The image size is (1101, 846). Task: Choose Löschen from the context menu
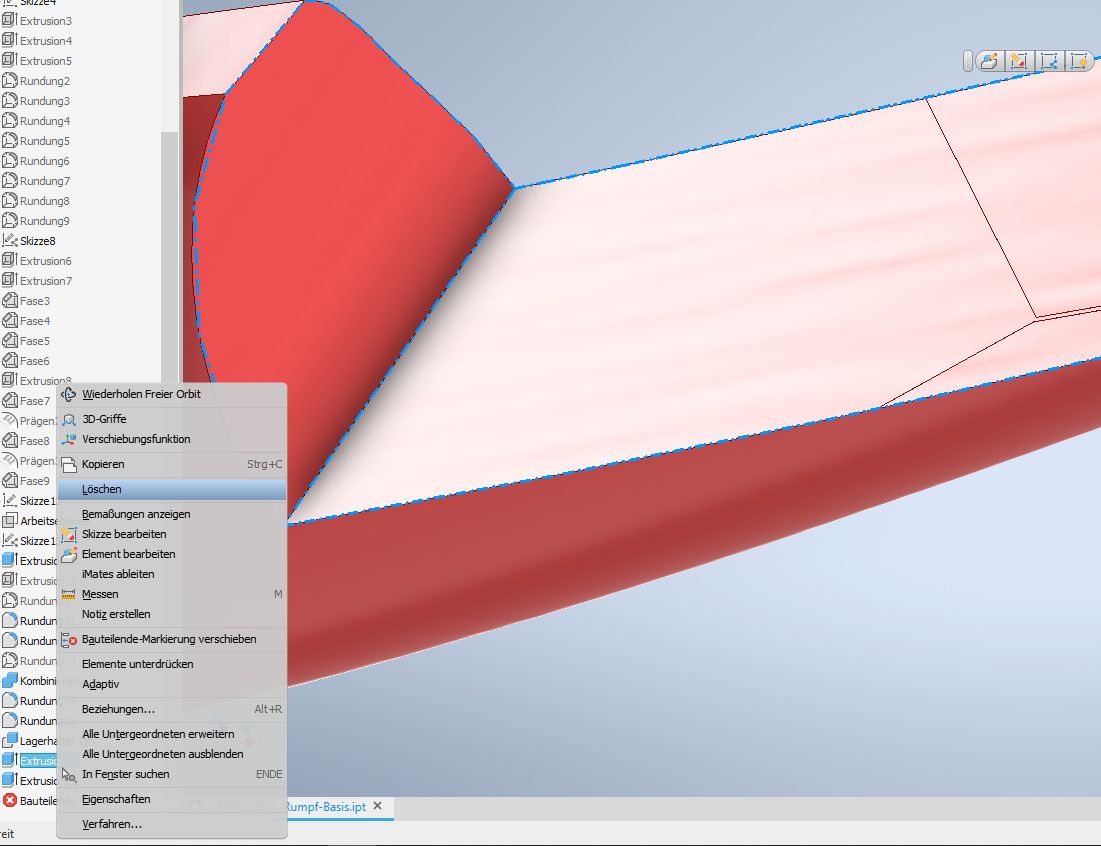click(x=102, y=489)
